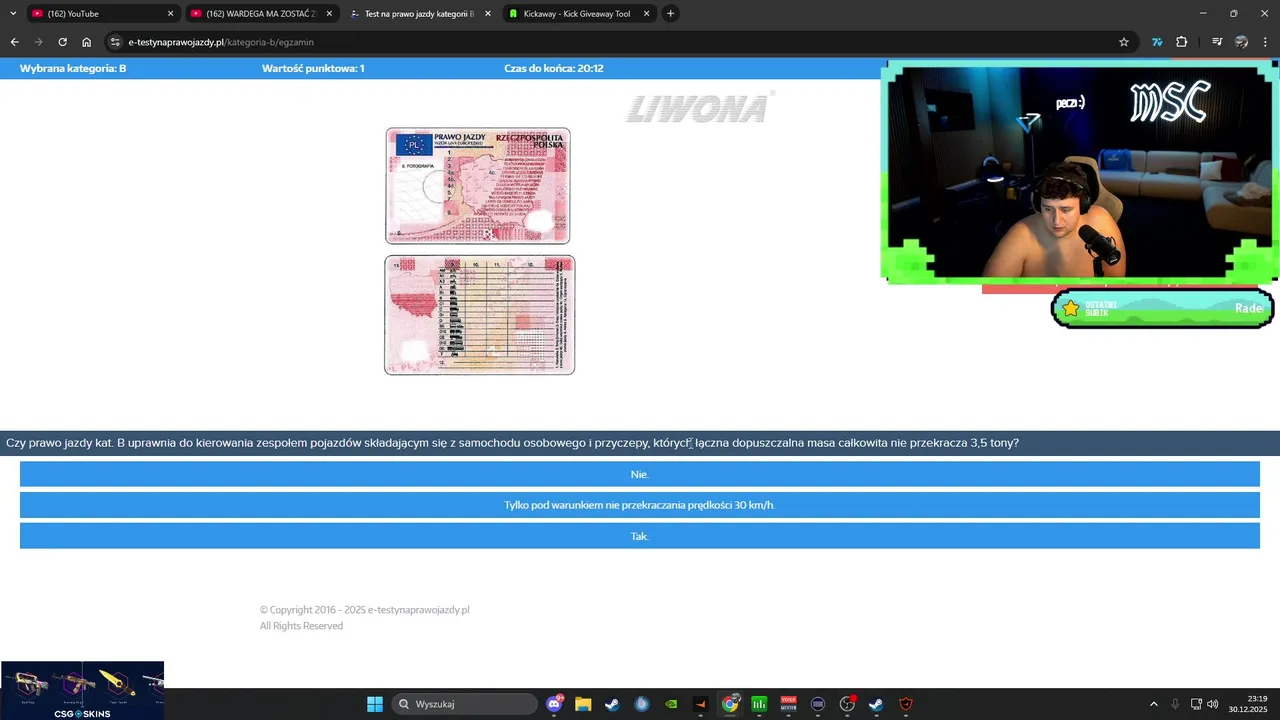Open the shield icon app on taskbar

pyautogui.click(x=906, y=704)
